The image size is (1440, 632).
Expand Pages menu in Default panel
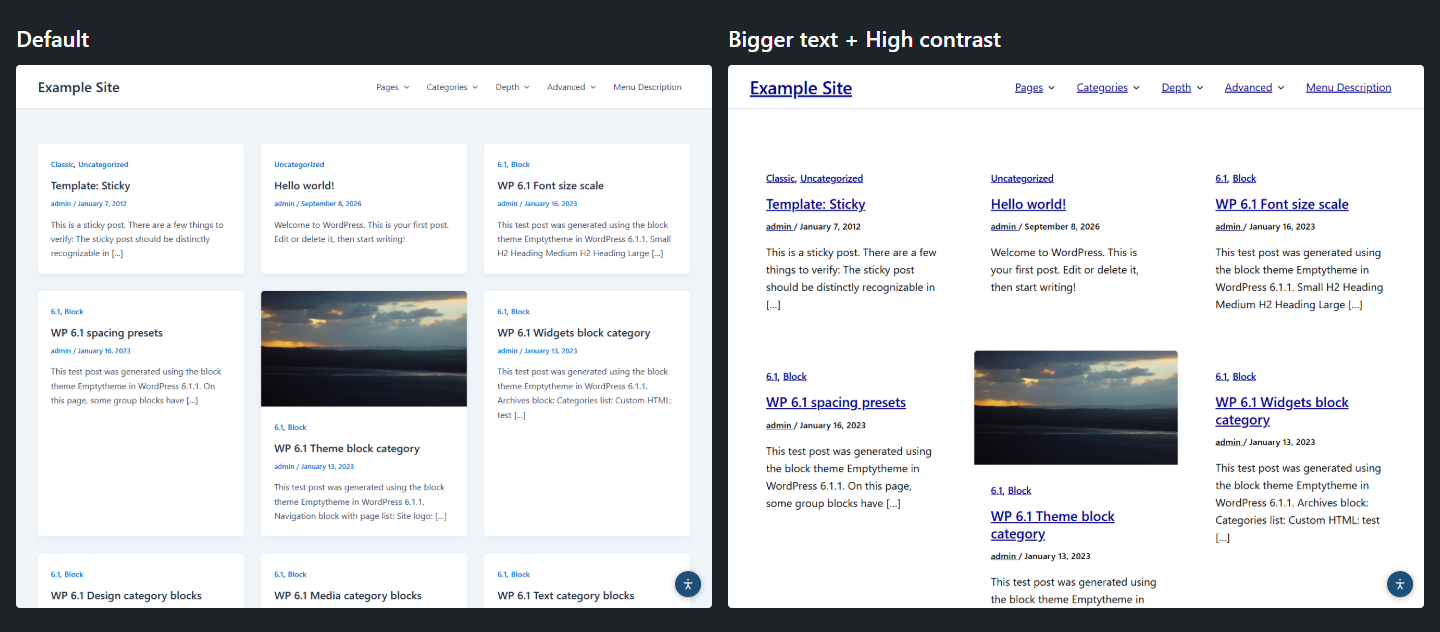(393, 87)
